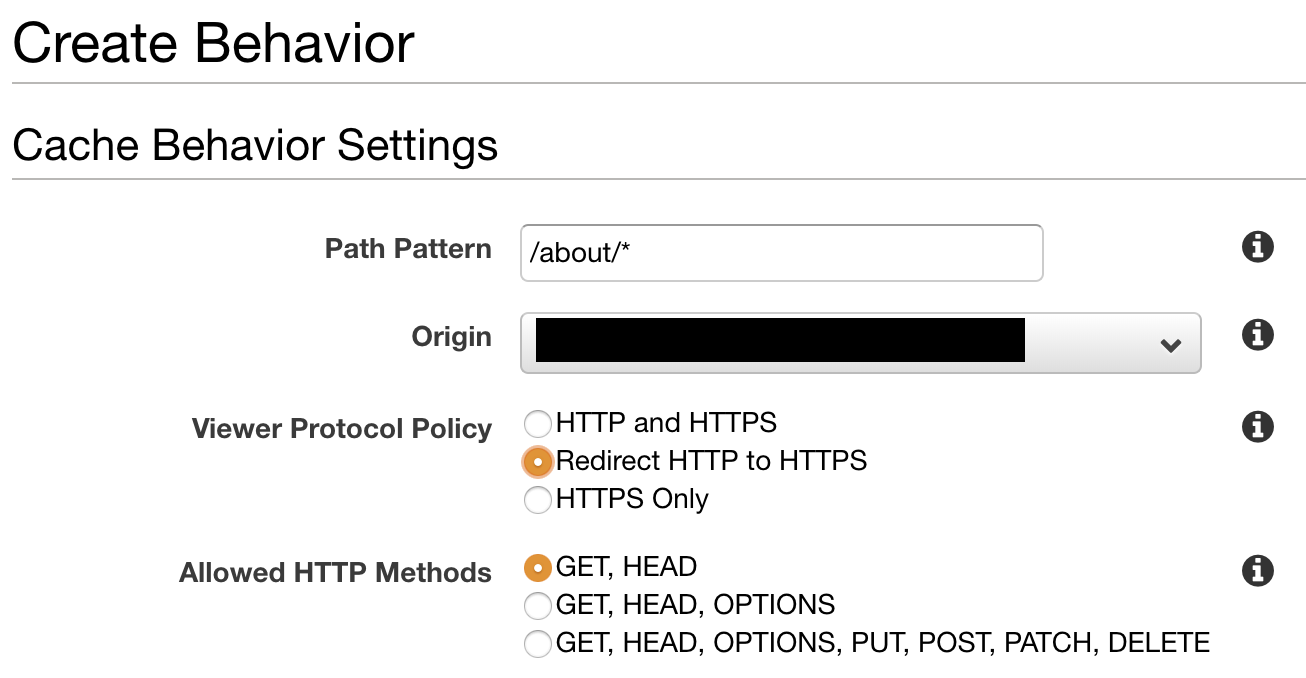Screen dimensions: 1306x678
Task: Choose 'Redirect HTTP to HTTPS' policy
Action: (x=538, y=461)
